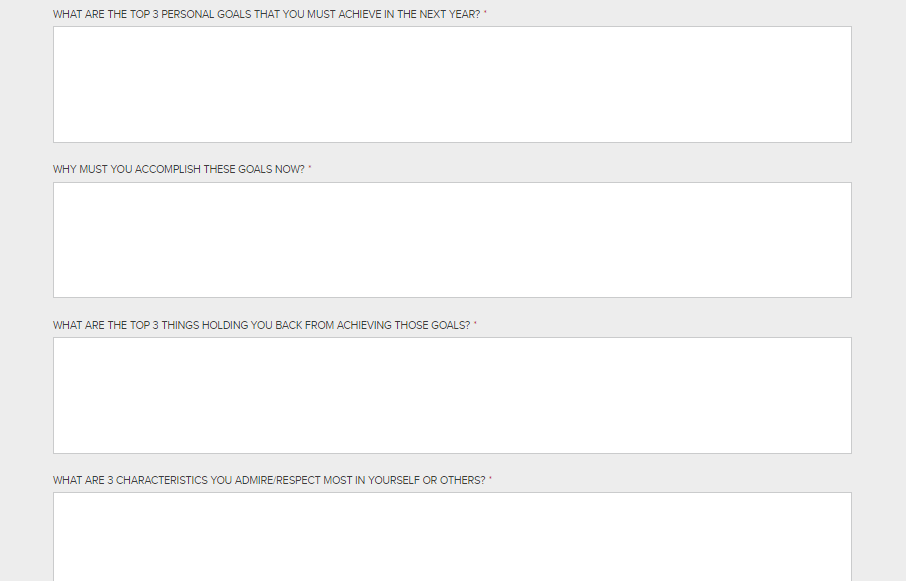
Task: Select the characteristics you admire text area
Action: click(452, 536)
